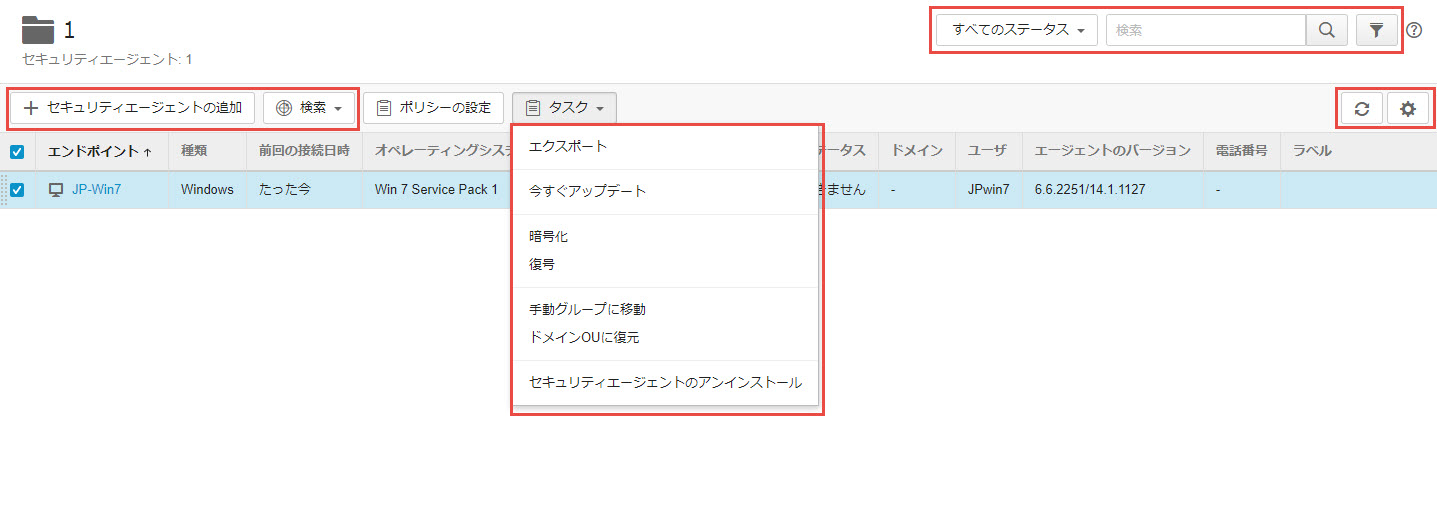Screen dimensions: 1437x526
Task: Toggle the select-all checkbox in header
Action: pyautogui.click(x=17, y=151)
